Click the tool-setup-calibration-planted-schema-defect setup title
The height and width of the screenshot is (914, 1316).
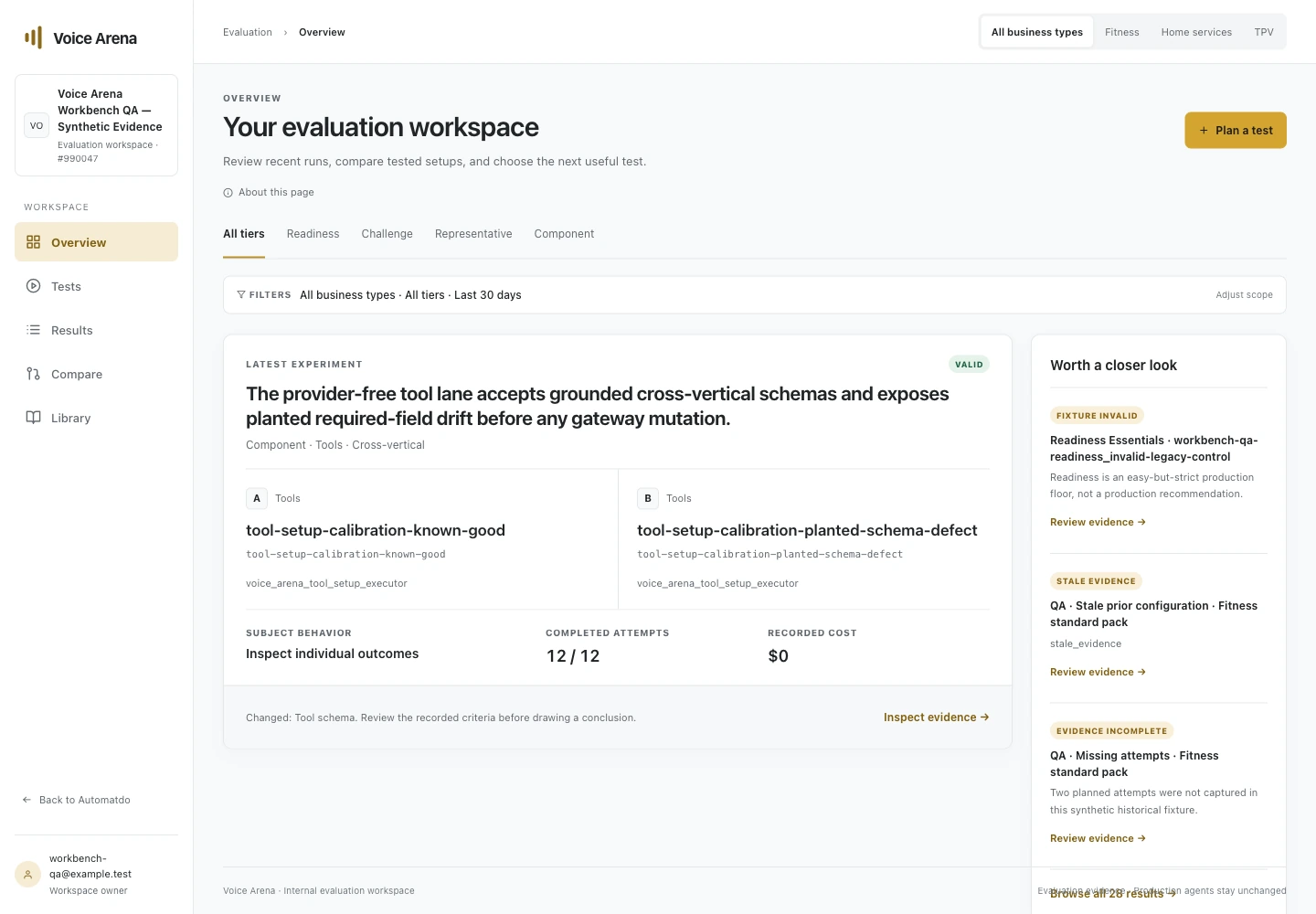807,530
